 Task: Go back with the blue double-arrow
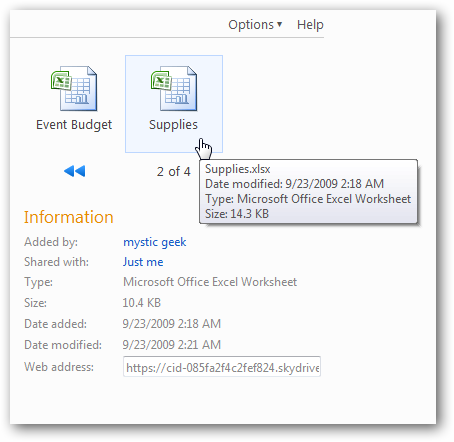point(74,171)
